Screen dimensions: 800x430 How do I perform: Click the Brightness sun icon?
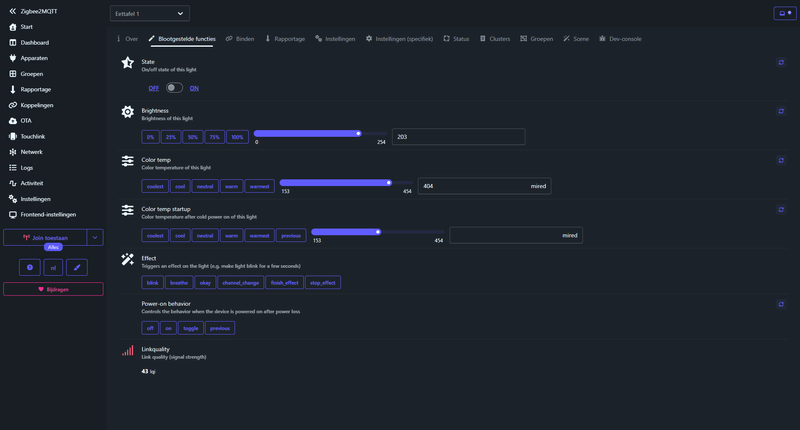pyautogui.click(x=128, y=112)
